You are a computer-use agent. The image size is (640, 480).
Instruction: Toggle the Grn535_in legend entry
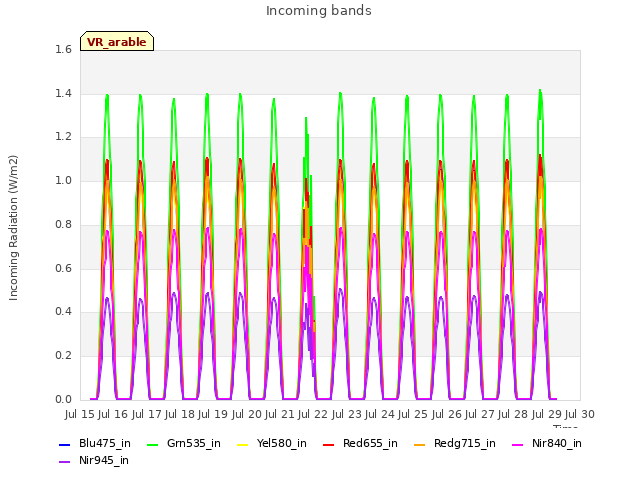[x=184, y=444]
